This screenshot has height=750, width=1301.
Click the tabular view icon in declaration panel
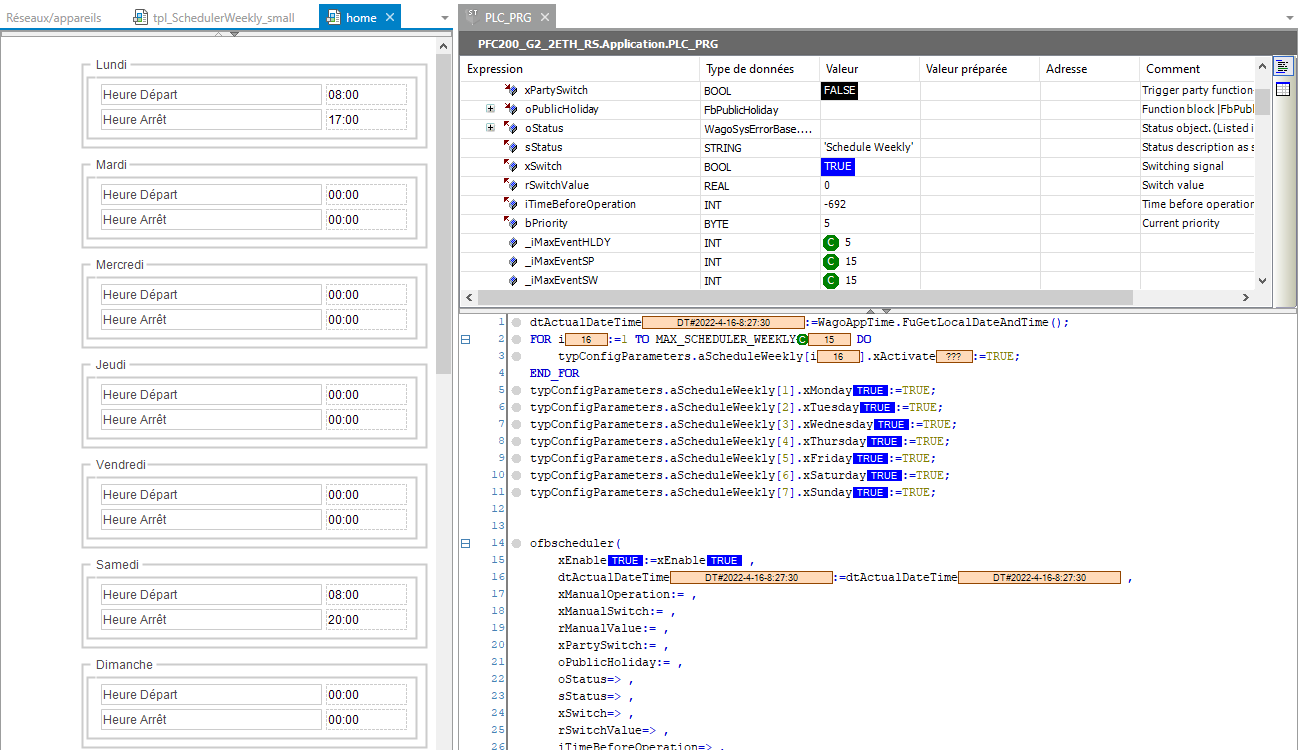1283,89
